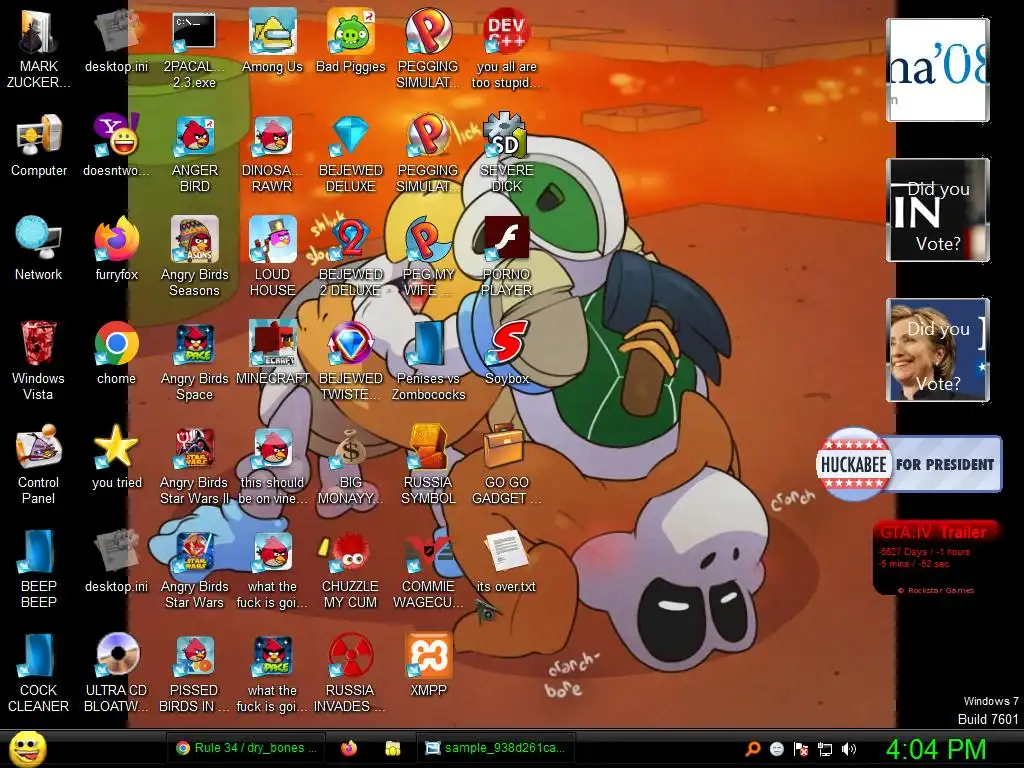Click the ha'08 sidebar gadget
The width and height of the screenshot is (1024, 768).
[938, 70]
